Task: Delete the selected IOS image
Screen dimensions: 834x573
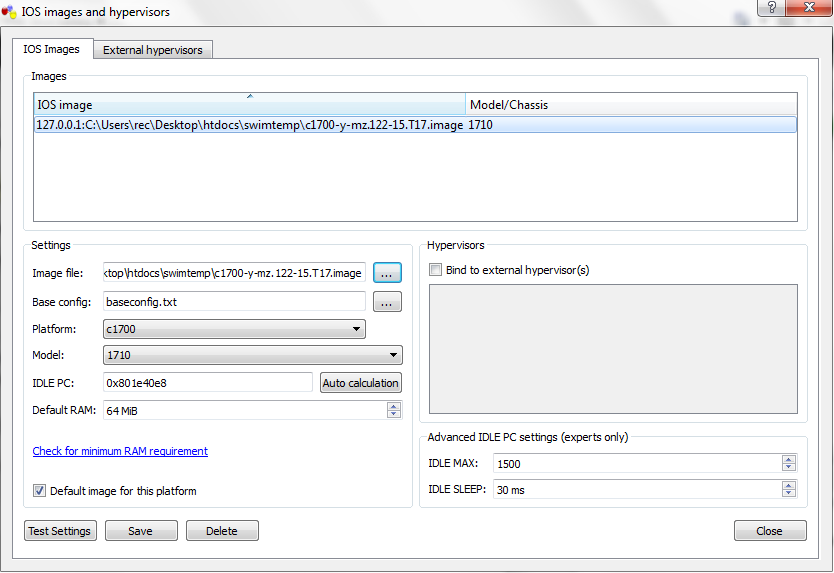Action: (222, 530)
